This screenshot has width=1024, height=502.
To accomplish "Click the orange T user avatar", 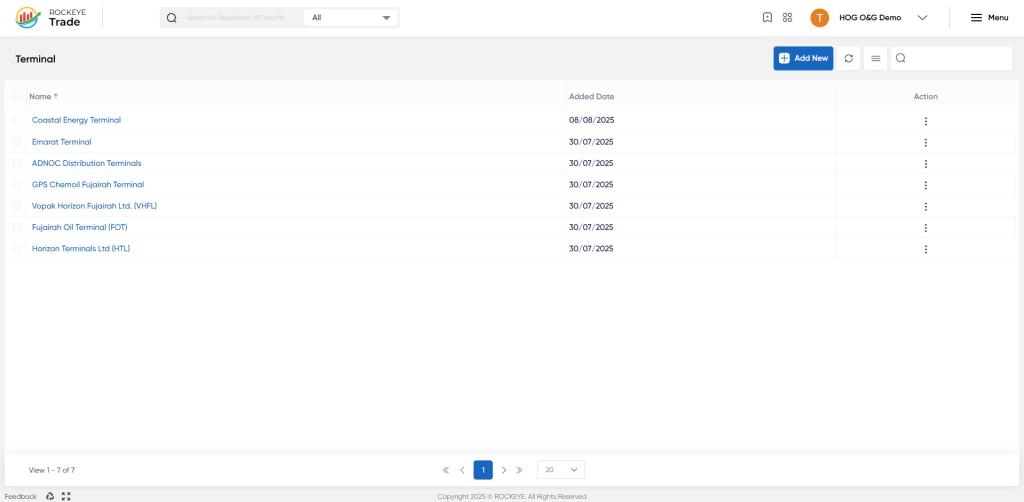I will coord(820,18).
